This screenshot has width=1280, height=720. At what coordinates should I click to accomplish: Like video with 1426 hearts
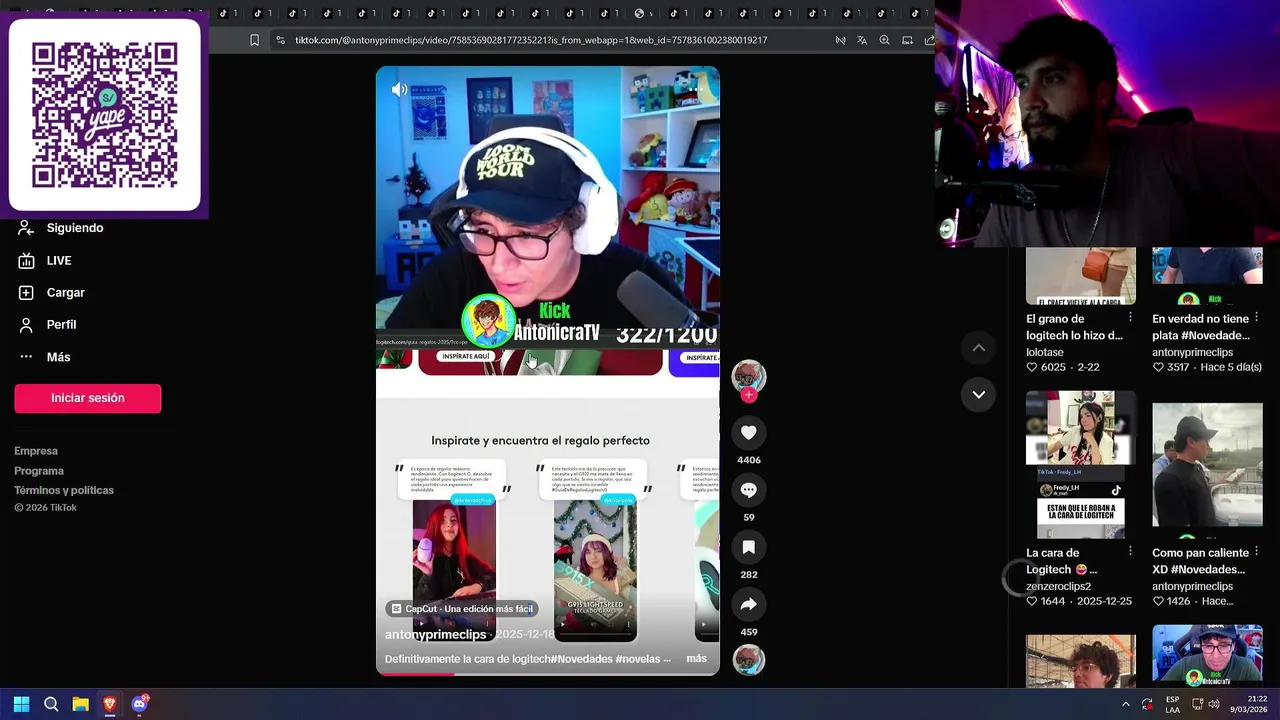1158,602
